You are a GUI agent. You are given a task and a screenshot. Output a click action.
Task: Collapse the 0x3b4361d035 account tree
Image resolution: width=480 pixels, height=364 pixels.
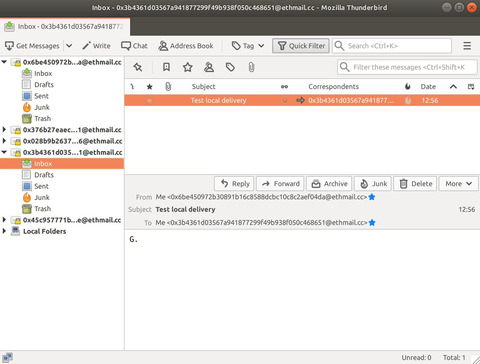[4, 152]
